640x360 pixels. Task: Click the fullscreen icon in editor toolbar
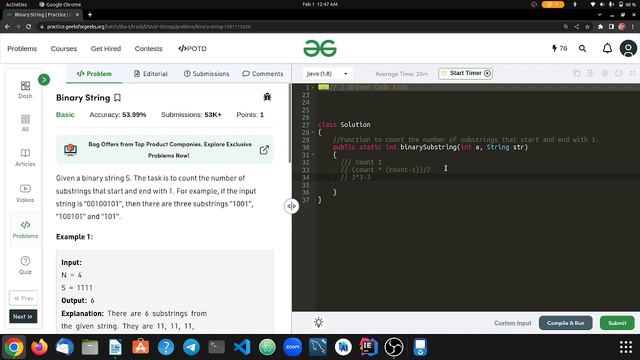point(632,73)
